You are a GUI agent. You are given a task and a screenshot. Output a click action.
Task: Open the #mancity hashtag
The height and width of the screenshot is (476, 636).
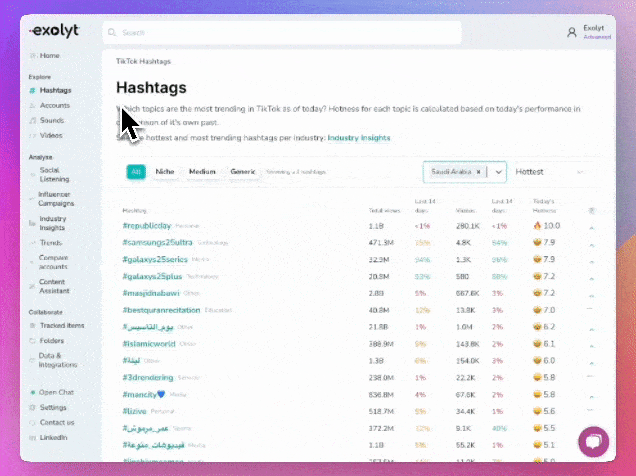pyautogui.click(x=144, y=395)
